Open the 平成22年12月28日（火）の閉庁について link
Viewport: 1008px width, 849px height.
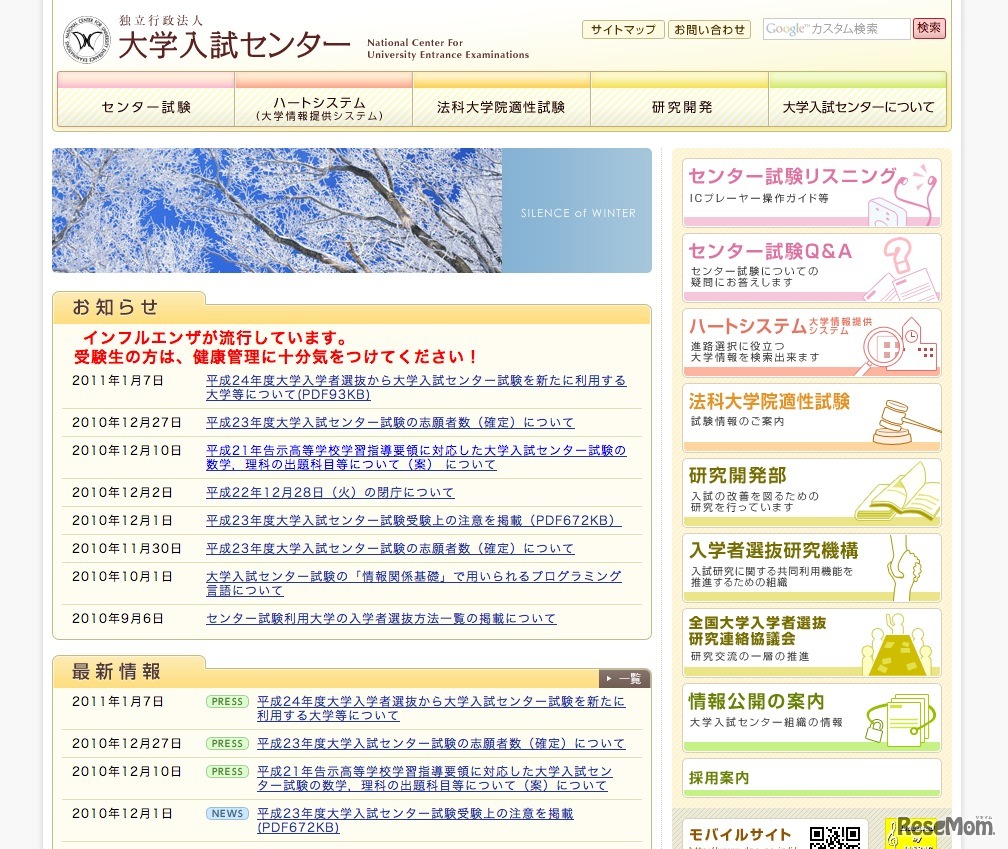330,493
